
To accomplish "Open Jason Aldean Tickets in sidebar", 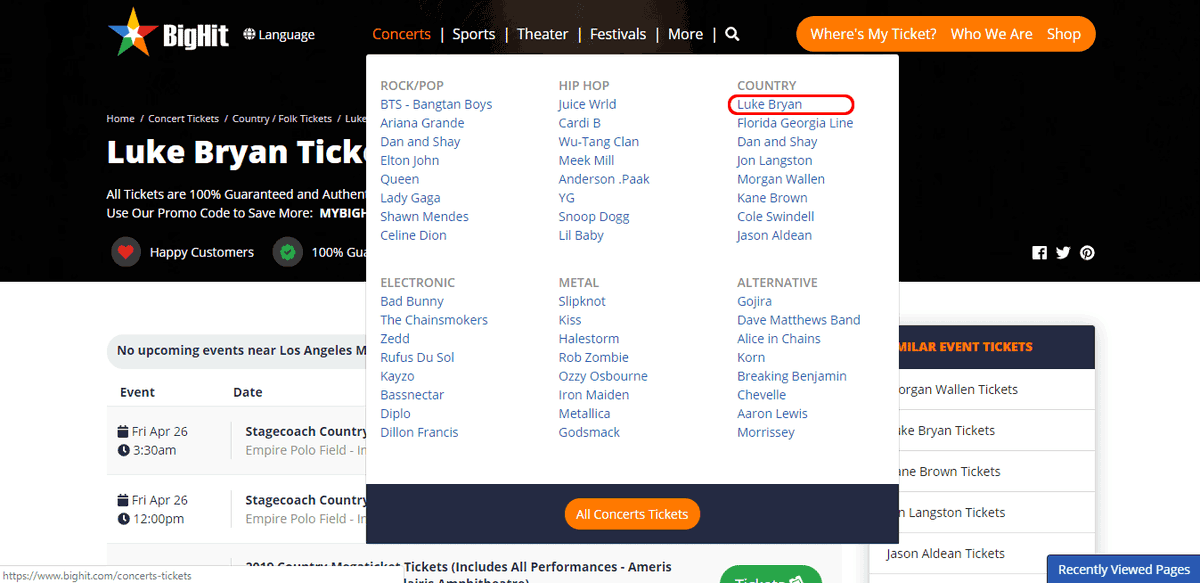I will pos(946,553).
